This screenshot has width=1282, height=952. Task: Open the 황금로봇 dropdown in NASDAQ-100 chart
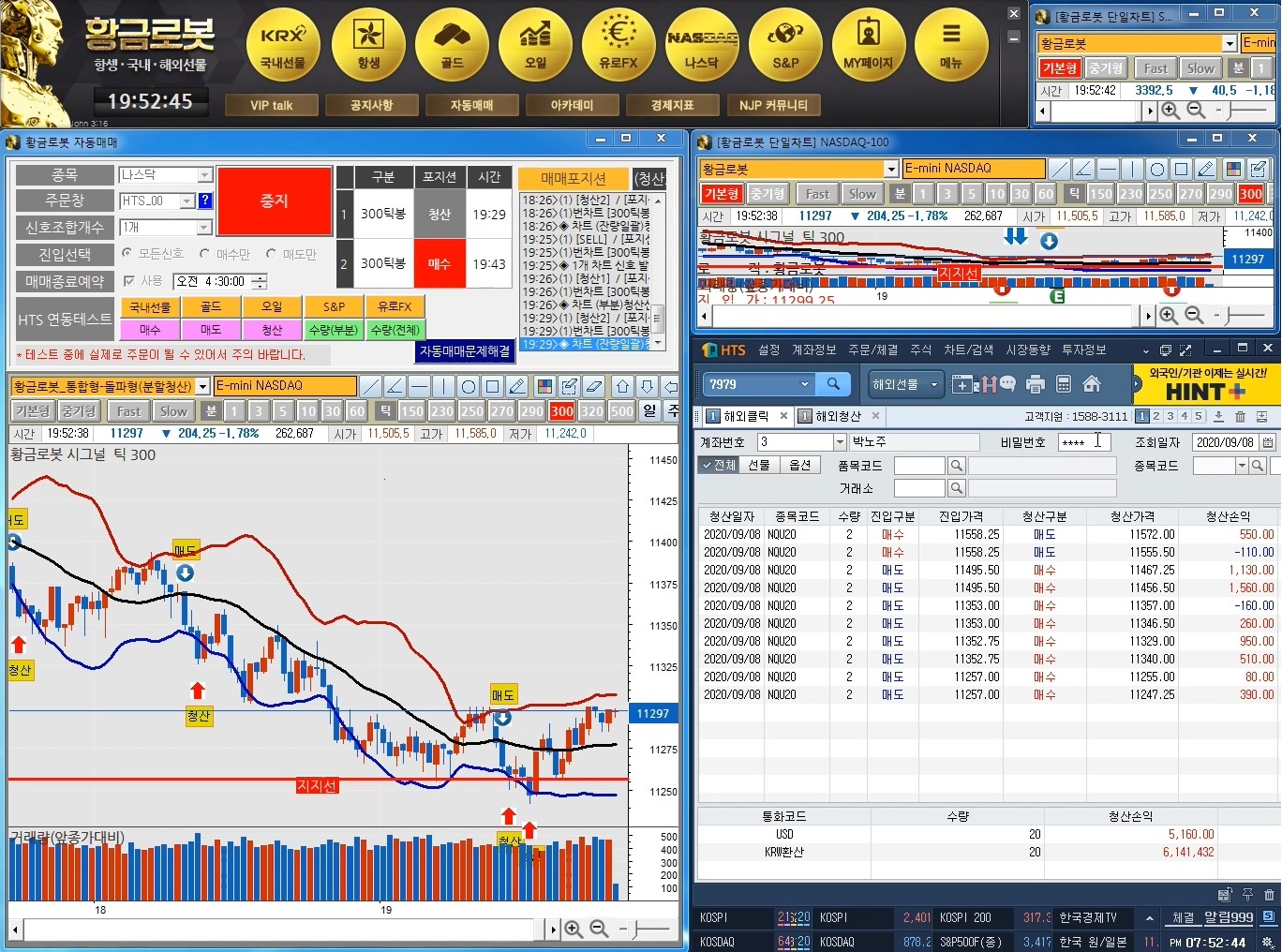[891, 169]
